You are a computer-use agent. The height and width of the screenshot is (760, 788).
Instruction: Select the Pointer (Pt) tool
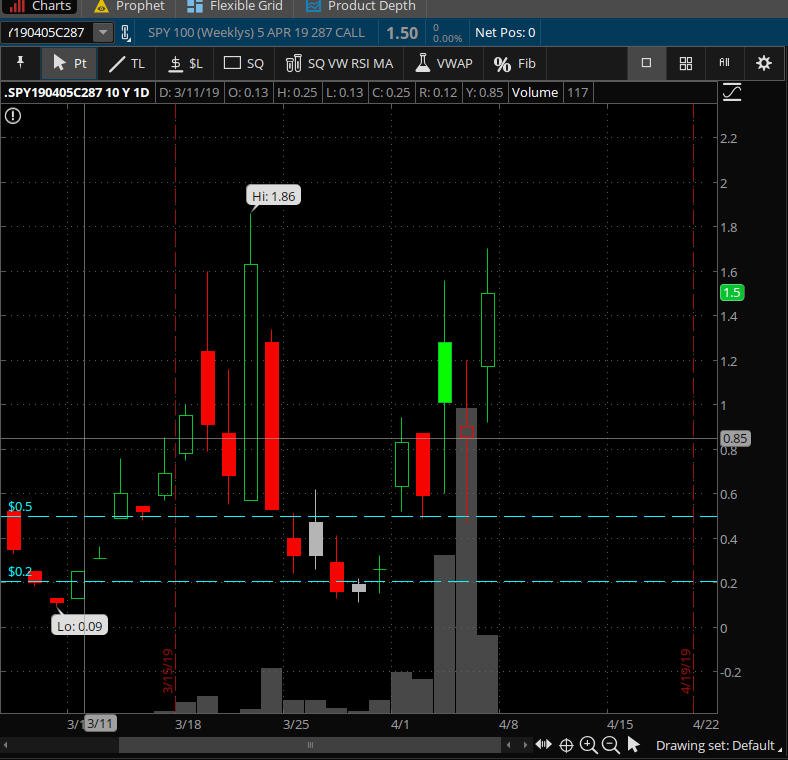69,63
